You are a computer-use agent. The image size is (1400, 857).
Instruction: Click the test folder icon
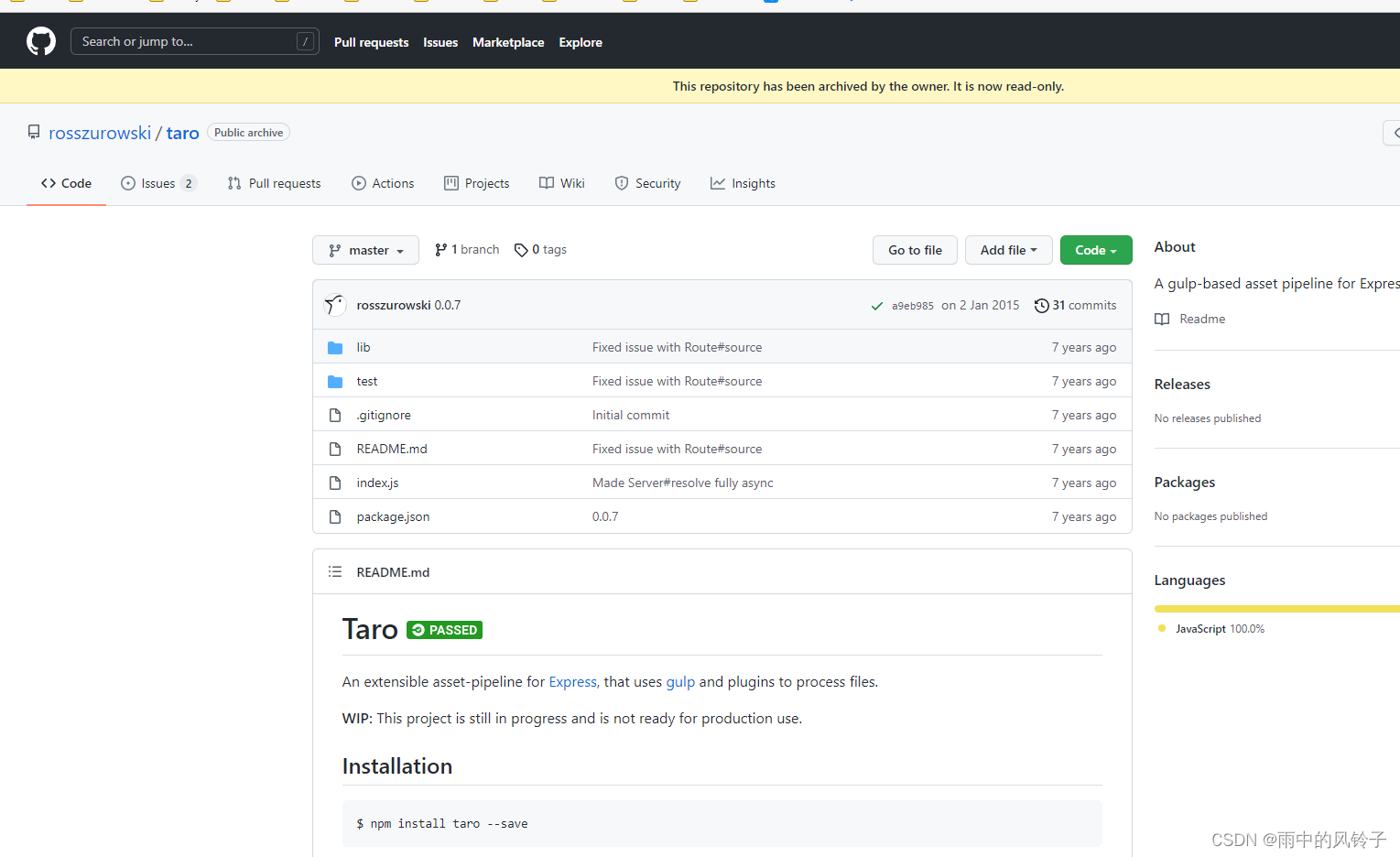pos(335,382)
